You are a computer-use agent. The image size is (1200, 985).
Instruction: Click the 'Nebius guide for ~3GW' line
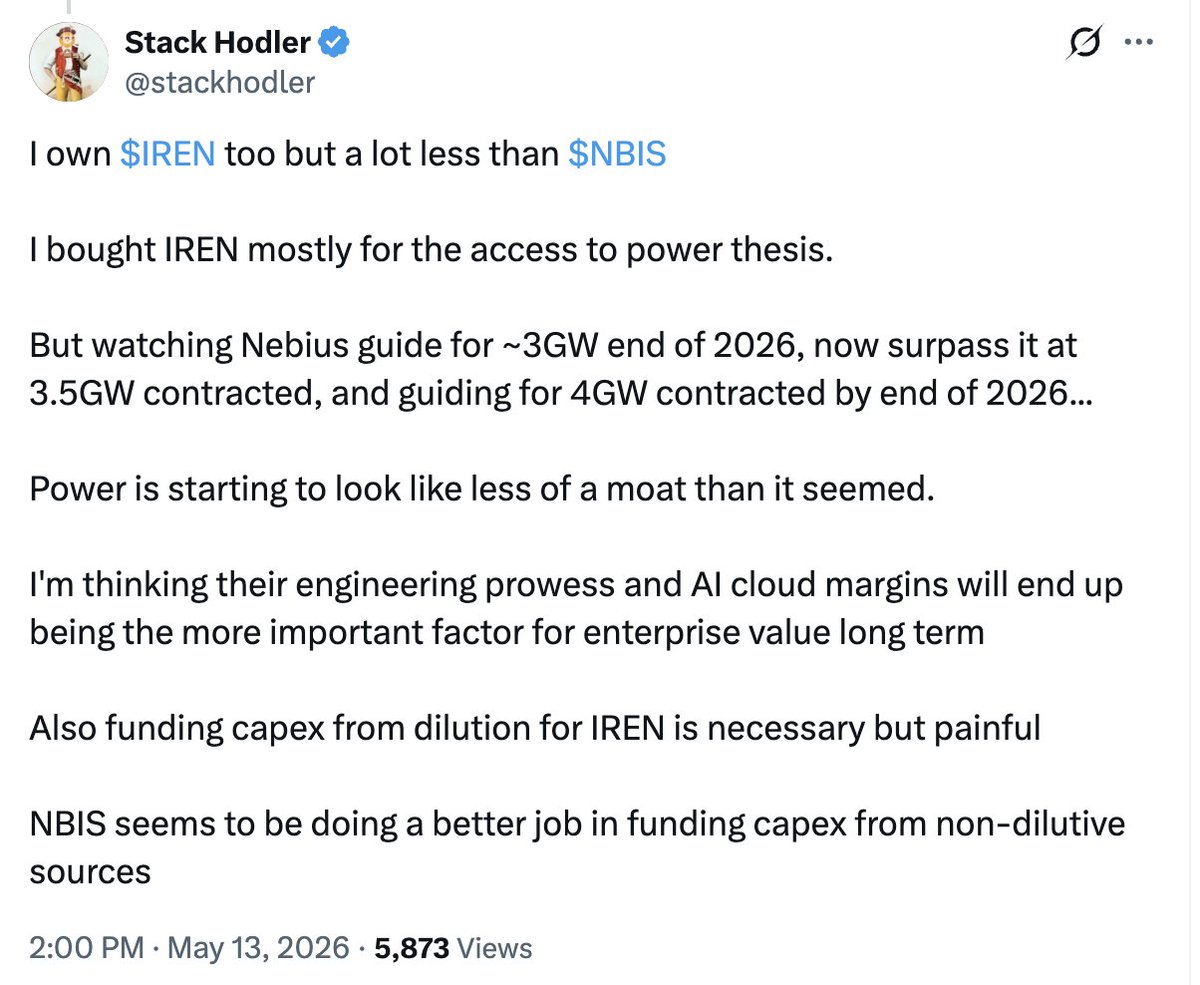(x=552, y=346)
